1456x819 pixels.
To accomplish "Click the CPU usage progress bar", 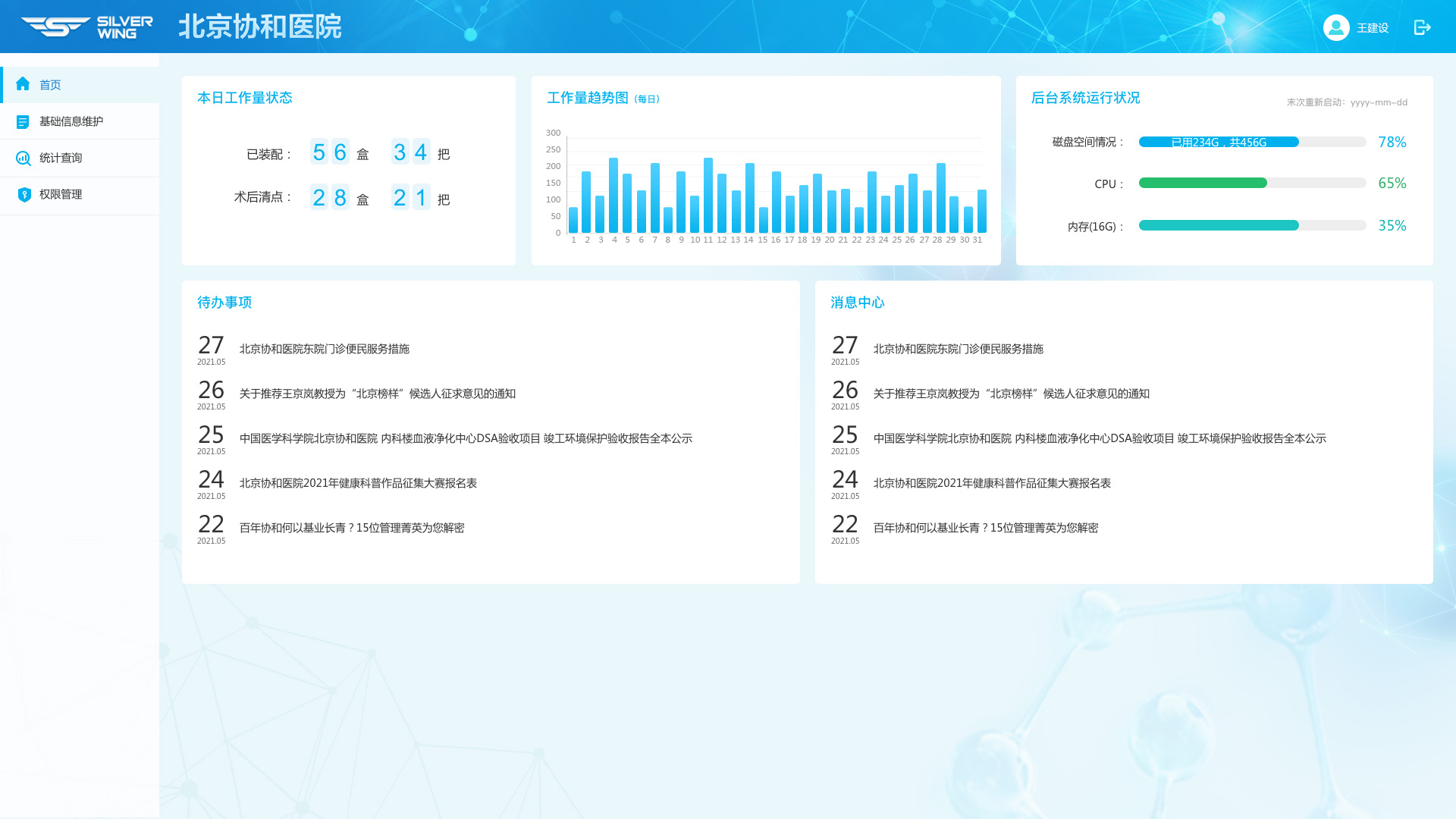I will click(x=1251, y=183).
